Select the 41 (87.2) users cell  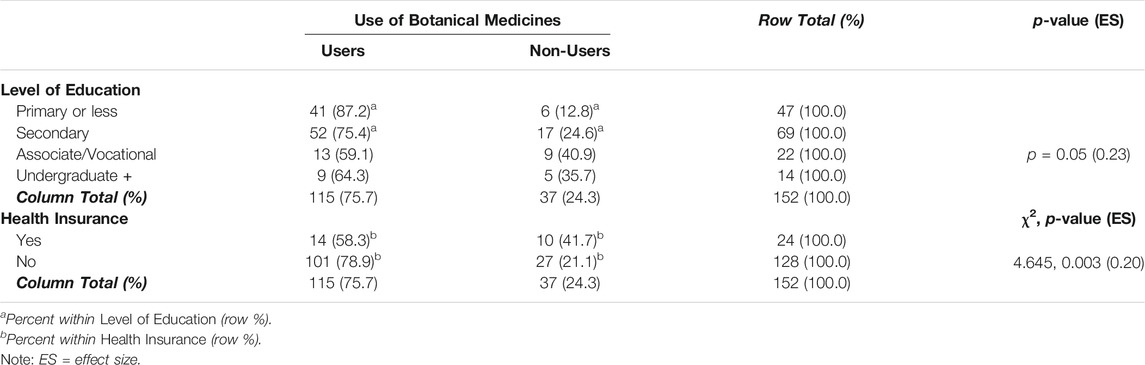tap(342, 112)
